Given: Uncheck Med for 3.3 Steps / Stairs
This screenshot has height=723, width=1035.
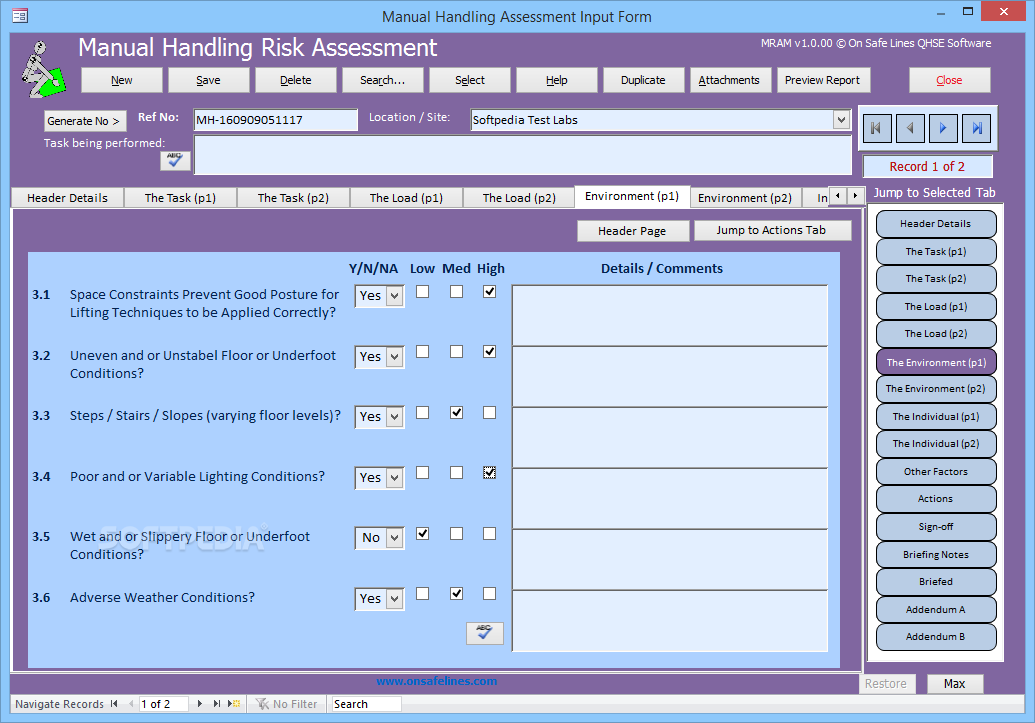Looking at the screenshot, I should tap(456, 413).
